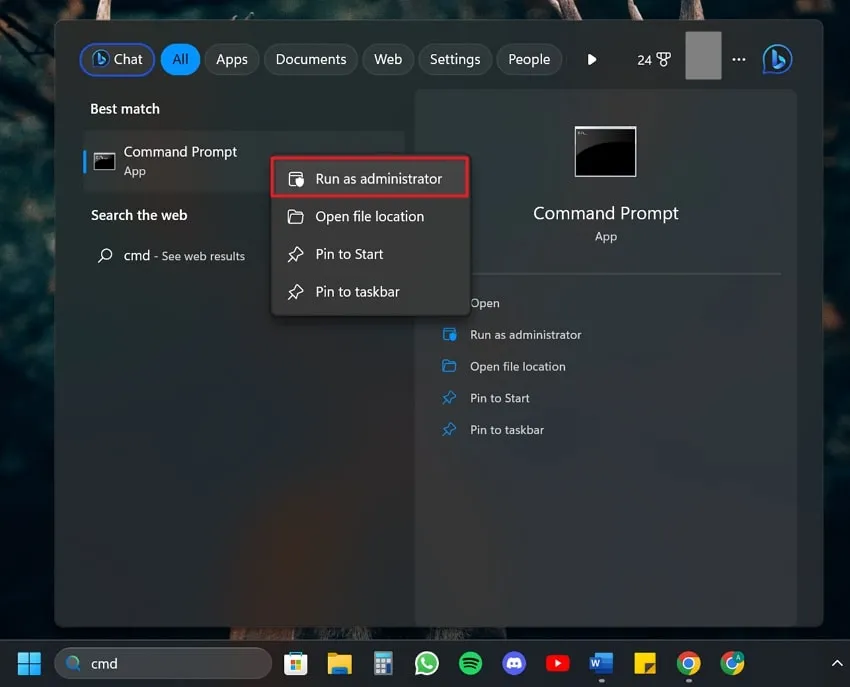Click the pin icon beside Pin to taskbar in the context menu
The image size is (850, 687).
click(x=295, y=292)
